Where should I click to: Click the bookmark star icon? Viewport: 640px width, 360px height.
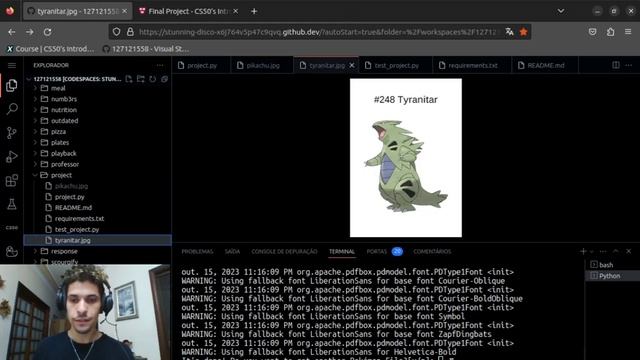tap(523, 32)
